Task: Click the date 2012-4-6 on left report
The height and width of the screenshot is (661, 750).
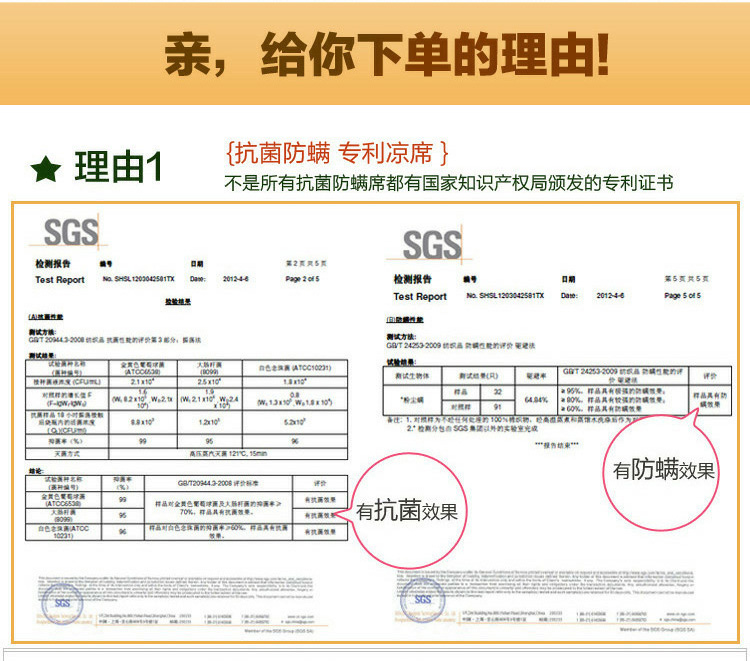Action: click(236, 279)
